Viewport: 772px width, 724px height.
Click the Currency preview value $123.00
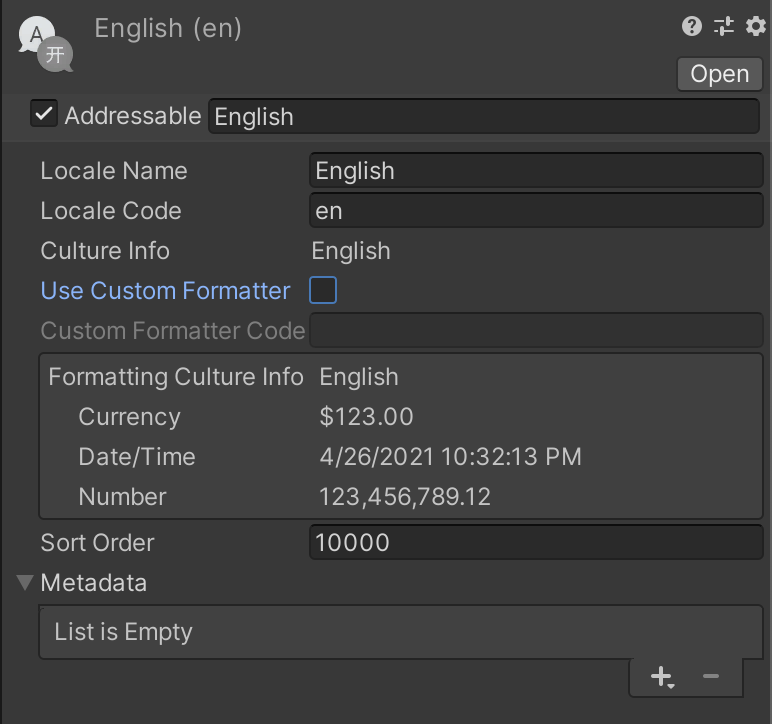(x=366, y=417)
